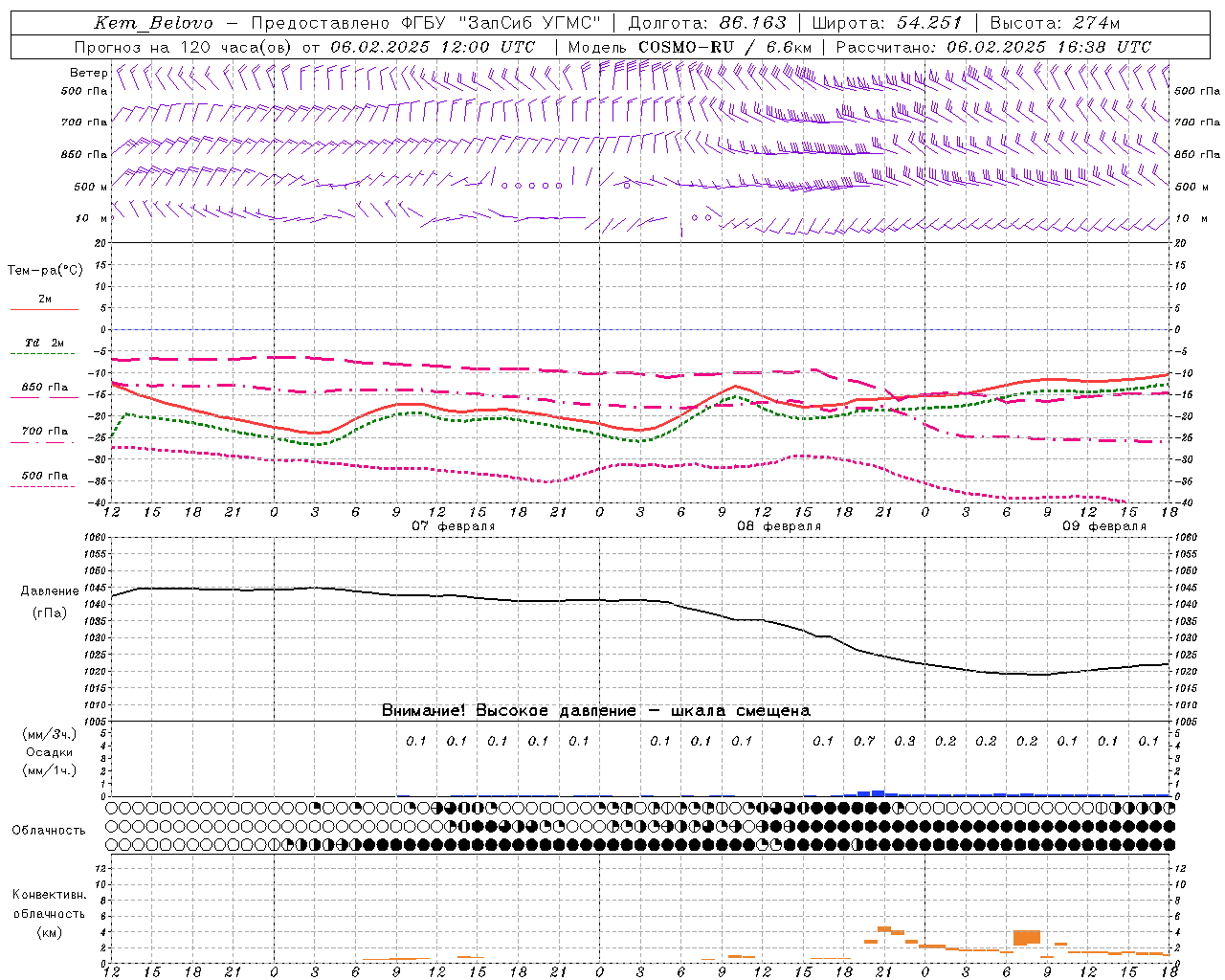Click the 08 февраля date label
The width and height of the screenshot is (1225, 980).
(779, 526)
